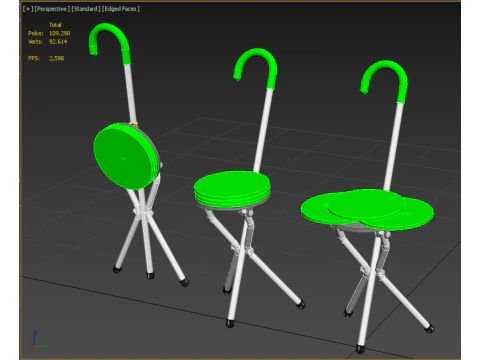Click the Verts: statistics label
Screen dimensions: 480x360
(36, 42)
